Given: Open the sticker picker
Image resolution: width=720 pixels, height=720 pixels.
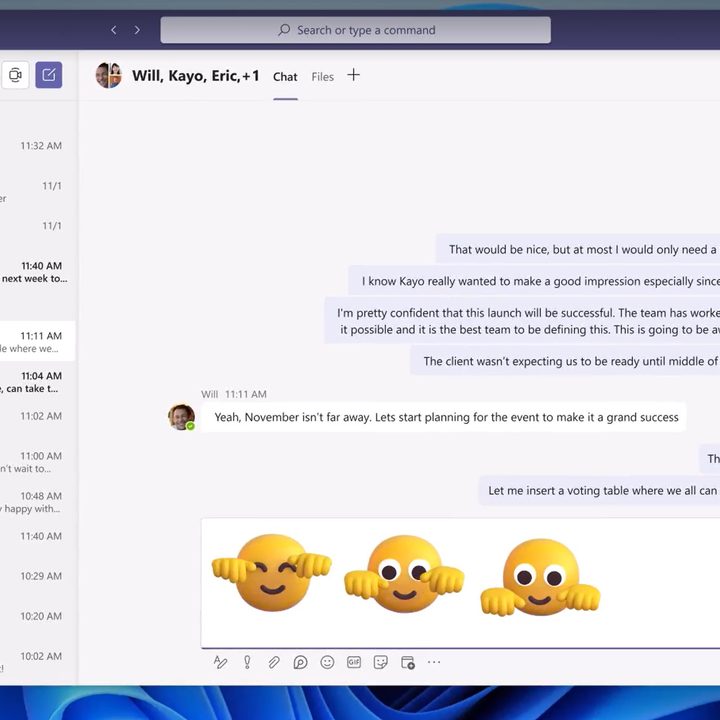Looking at the screenshot, I should [381, 662].
